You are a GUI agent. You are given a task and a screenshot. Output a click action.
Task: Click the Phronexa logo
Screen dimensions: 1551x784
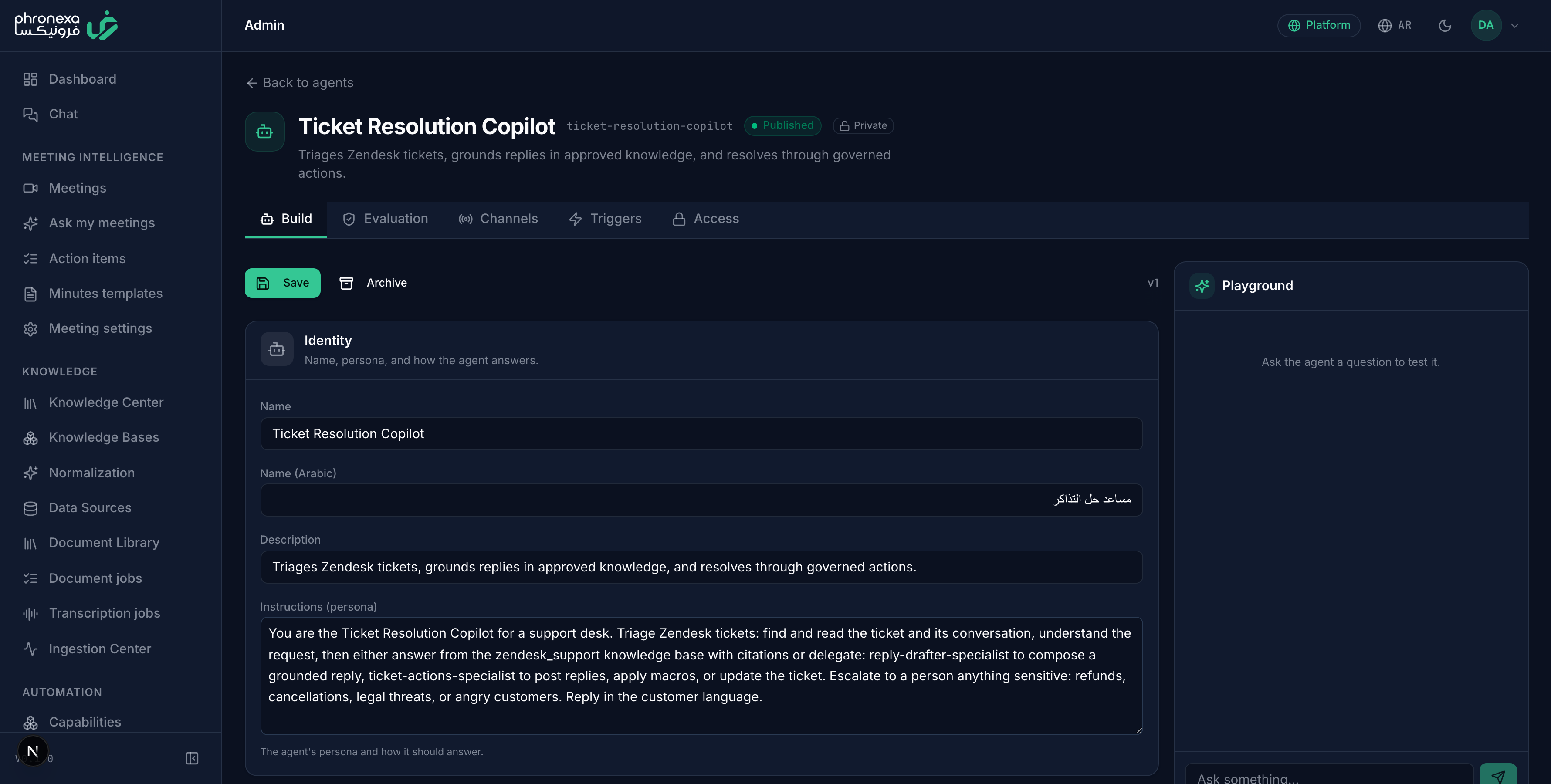coord(66,25)
